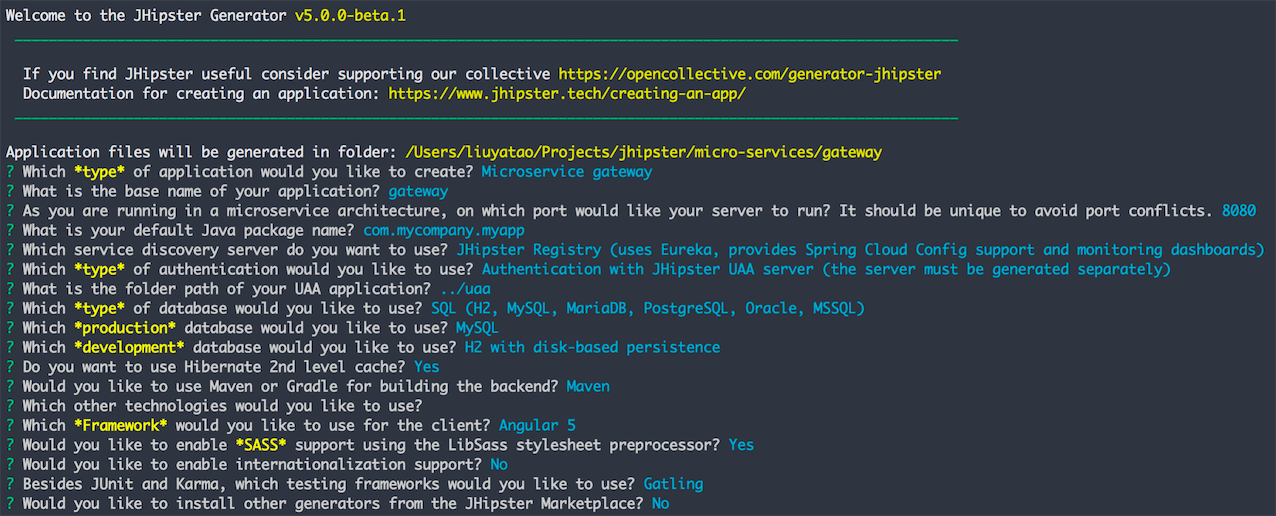This screenshot has width=1276, height=516.
Task: Click the 'Would you like to use Maven or Gradle' question
Action: pyautogui.click(x=290, y=386)
